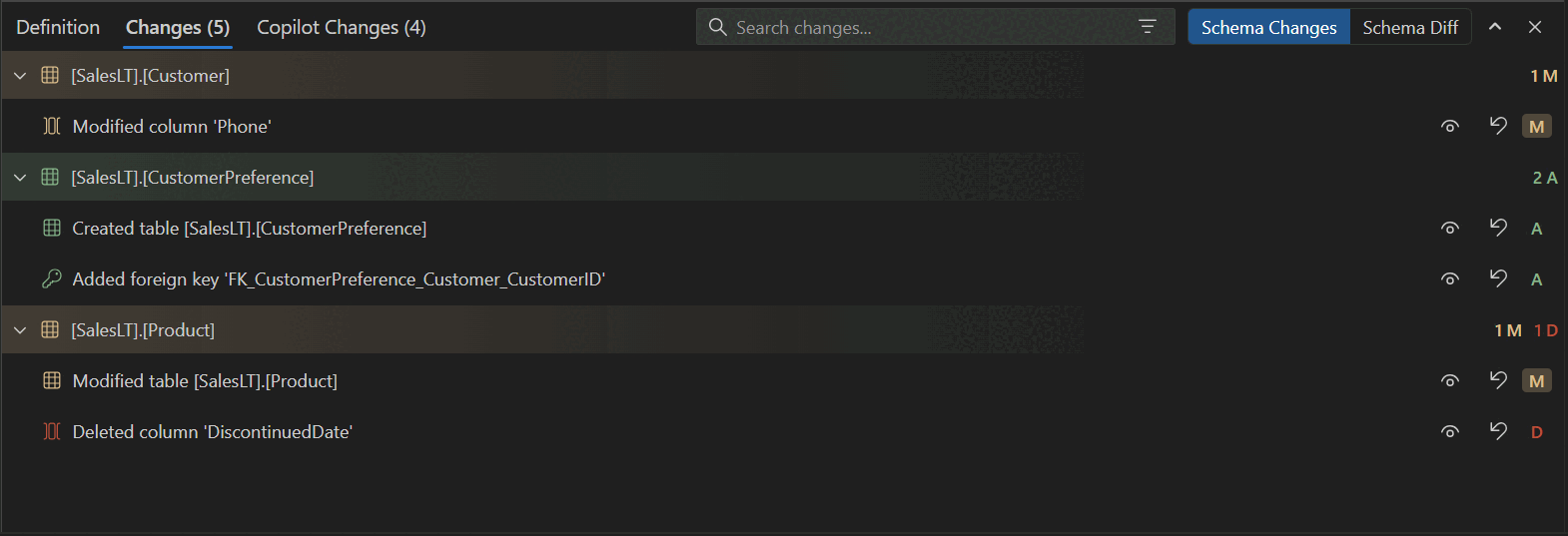Open the Copilot Changes (4) tab
1568x536 pixels.
(x=341, y=27)
